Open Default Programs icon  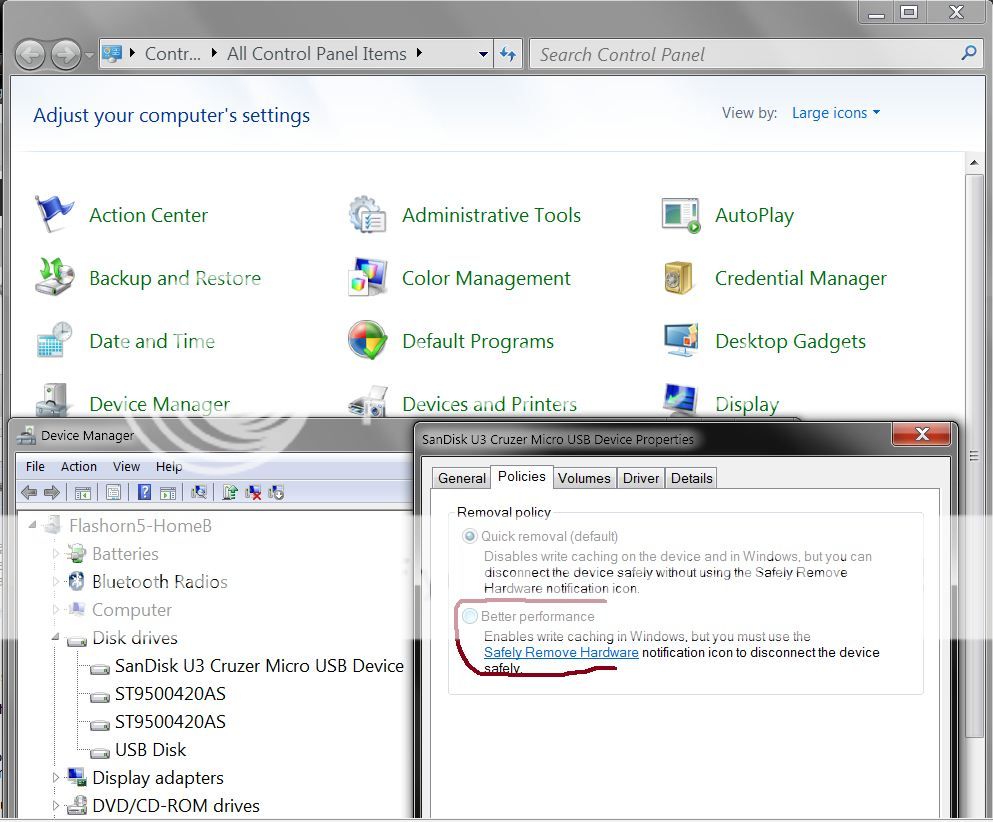pos(367,340)
